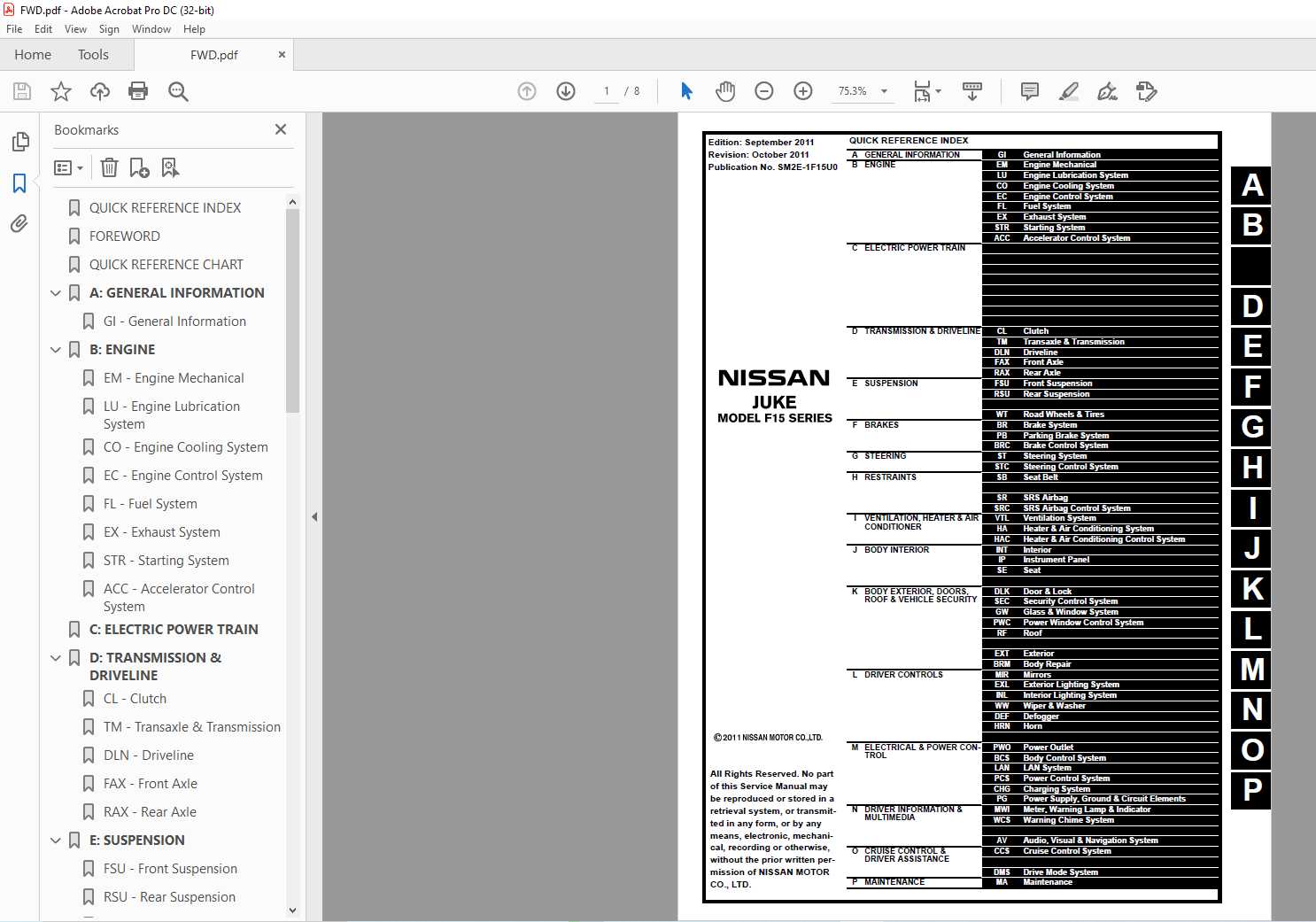This screenshot has height=922, width=1316.
Task: Toggle the Bookmarks side panel icon
Action: (19, 183)
